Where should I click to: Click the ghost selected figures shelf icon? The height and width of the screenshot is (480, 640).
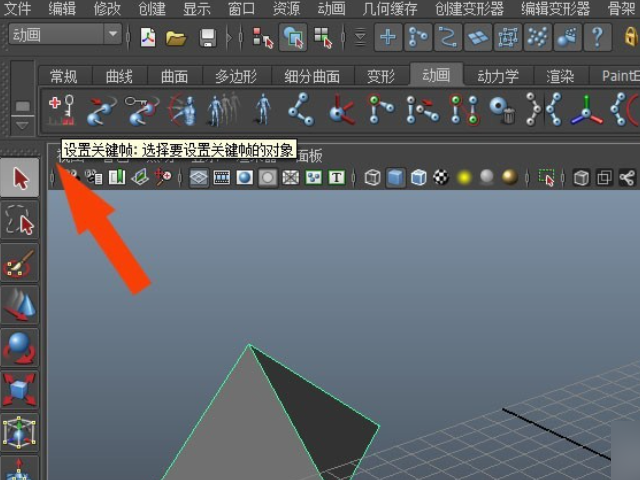223,109
